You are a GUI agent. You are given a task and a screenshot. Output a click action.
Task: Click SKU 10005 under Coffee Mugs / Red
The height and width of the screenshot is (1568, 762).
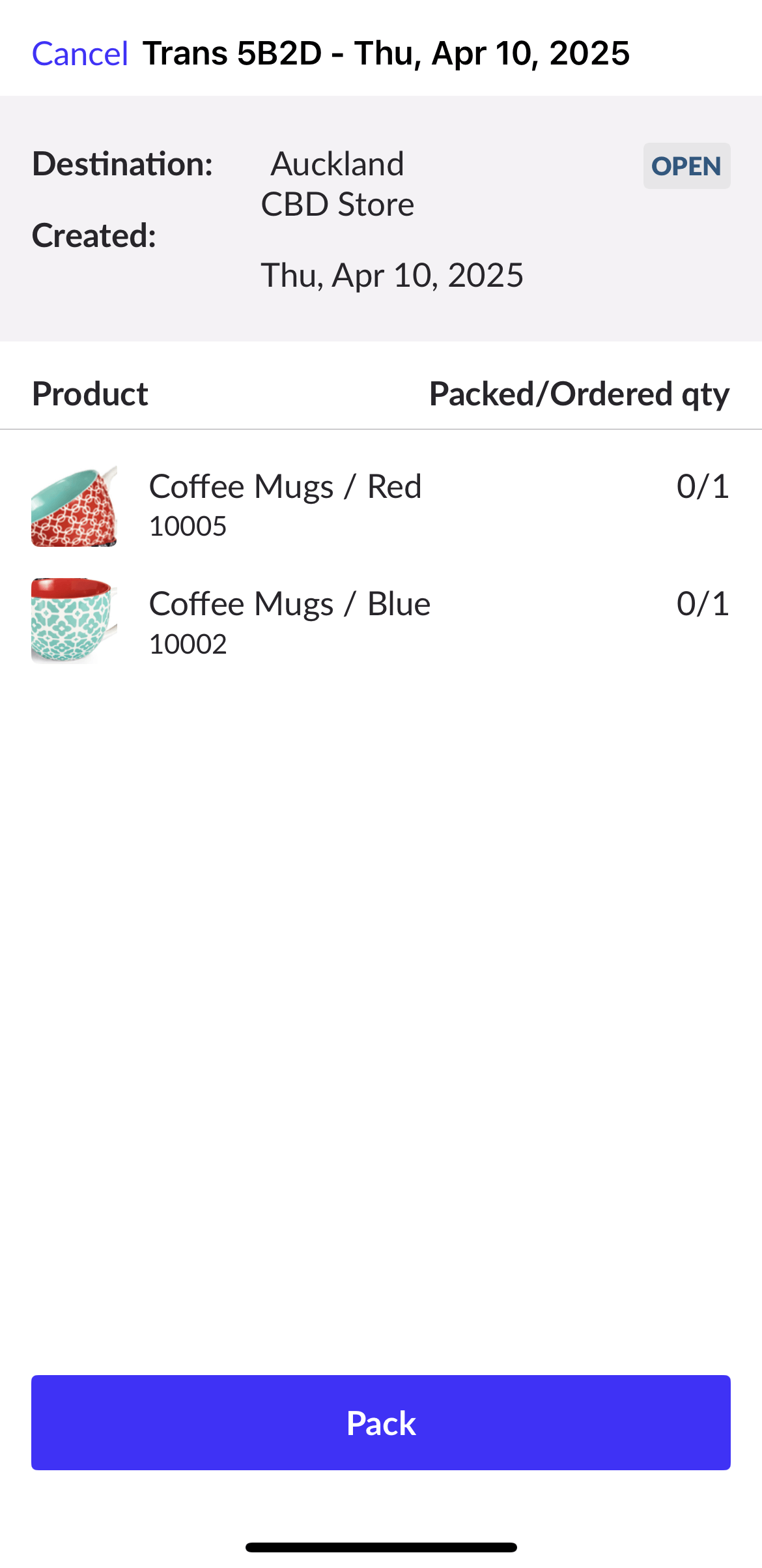[188, 527]
